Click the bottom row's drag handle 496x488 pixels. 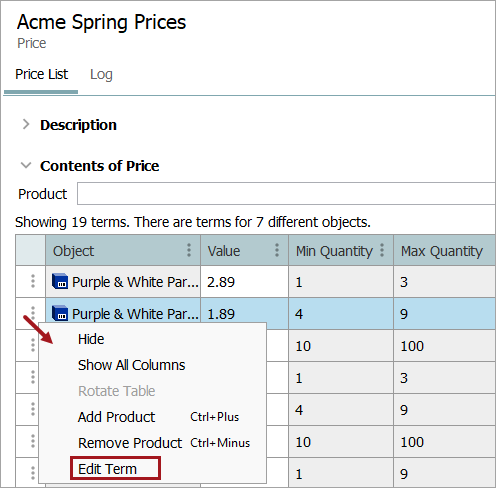point(33,473)
